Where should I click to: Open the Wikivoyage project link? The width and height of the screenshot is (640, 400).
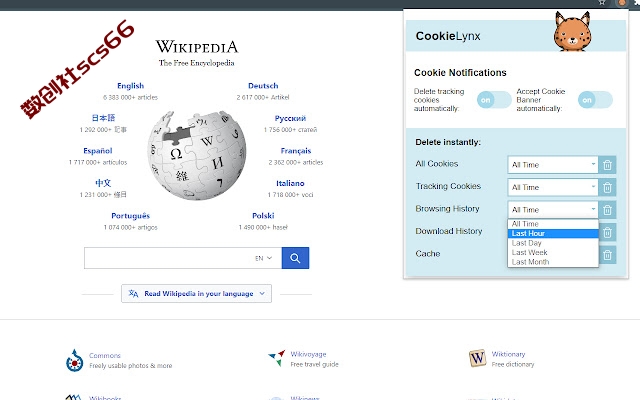pyautogui.click(x=309, y=354)
